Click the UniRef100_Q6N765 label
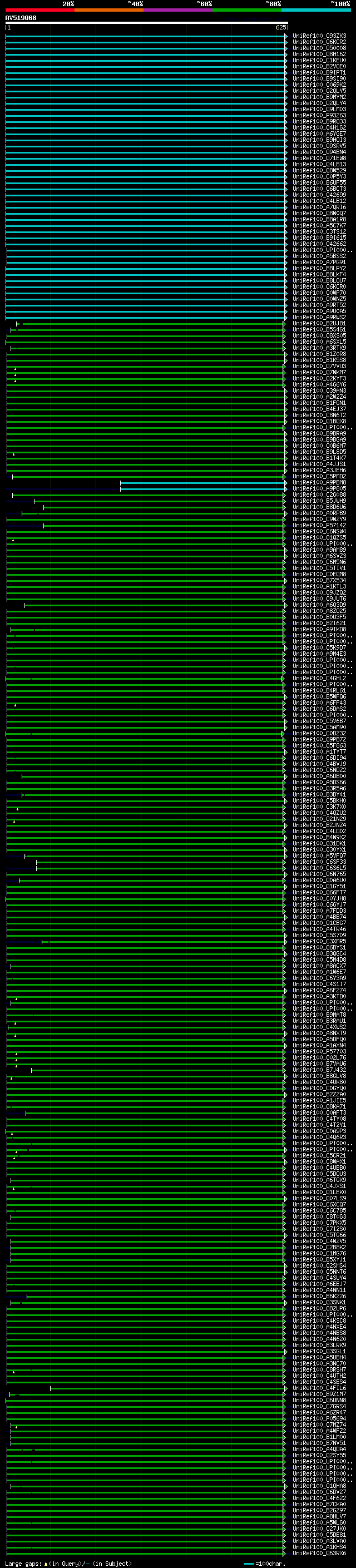The width and height of the screenshot is (356, 1568). point(319,874)
